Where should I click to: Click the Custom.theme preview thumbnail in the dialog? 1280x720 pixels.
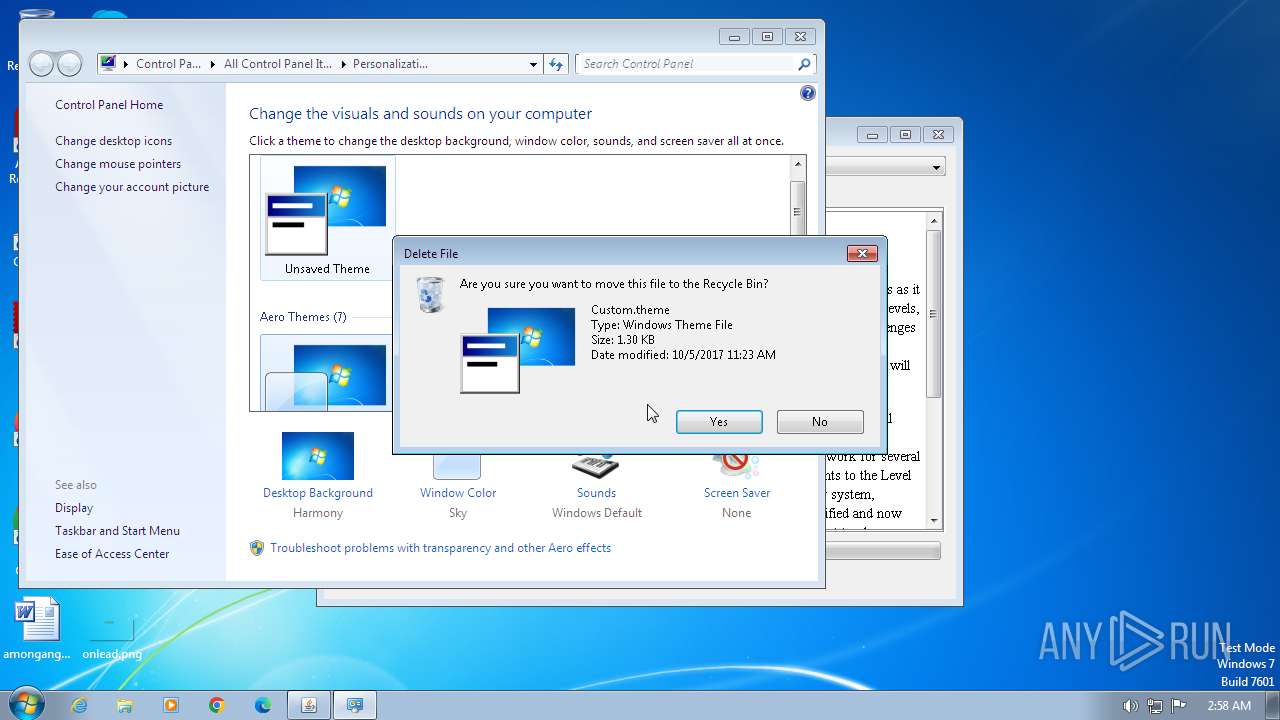pyautogui.click(x=518, y=350)
